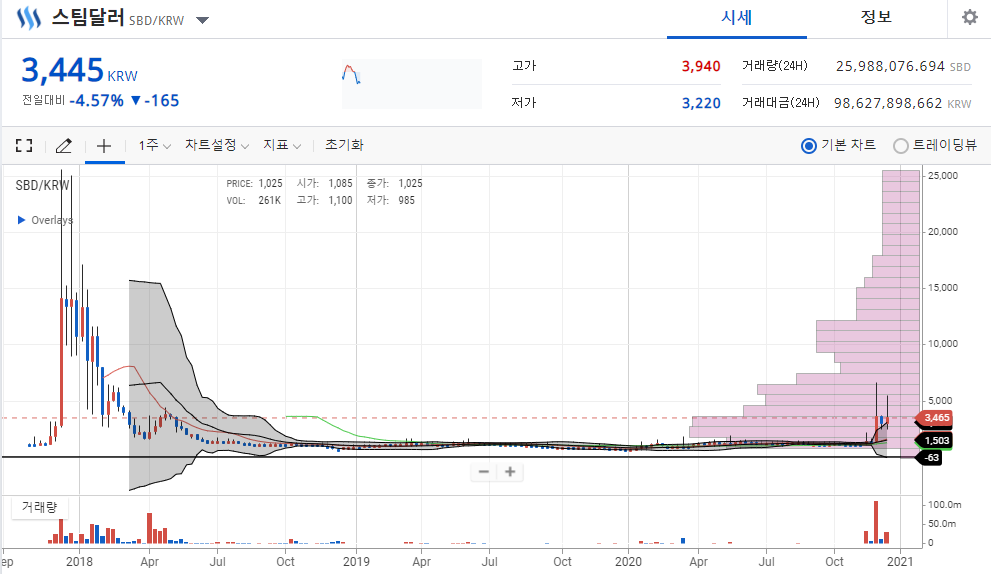Click the 1,503 price axis label
991x574 pixels.
click(x=934, y=441)
